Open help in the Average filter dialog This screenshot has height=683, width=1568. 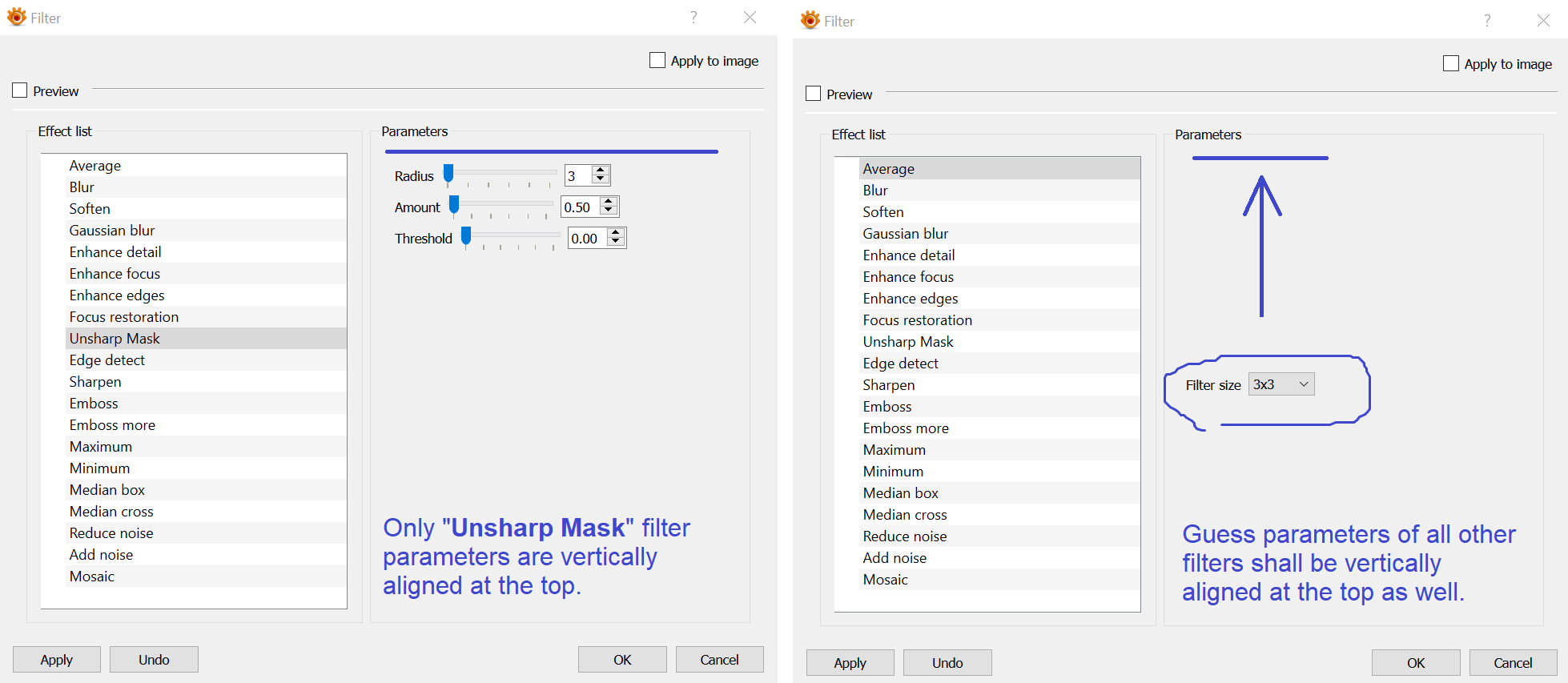(x=1487, y=21)
